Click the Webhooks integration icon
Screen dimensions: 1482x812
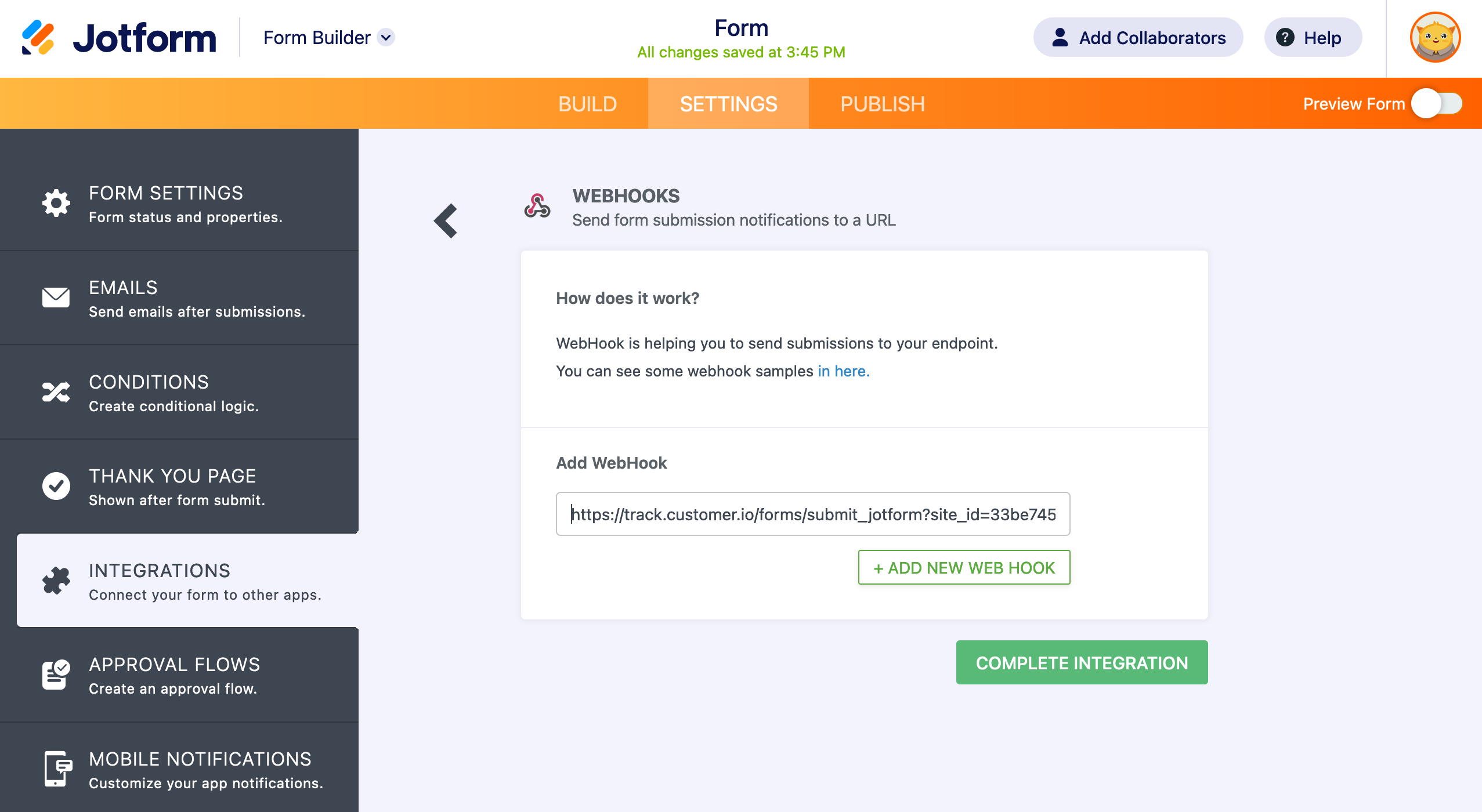click(537, 206)
